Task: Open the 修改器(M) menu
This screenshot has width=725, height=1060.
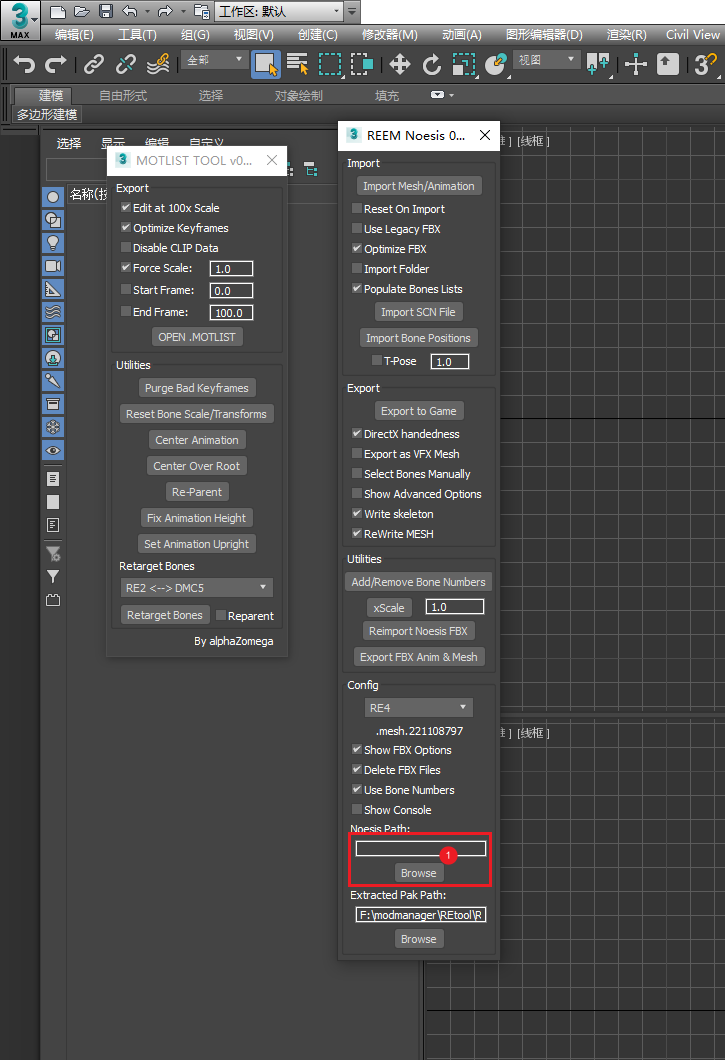Action: coord(390,34)
